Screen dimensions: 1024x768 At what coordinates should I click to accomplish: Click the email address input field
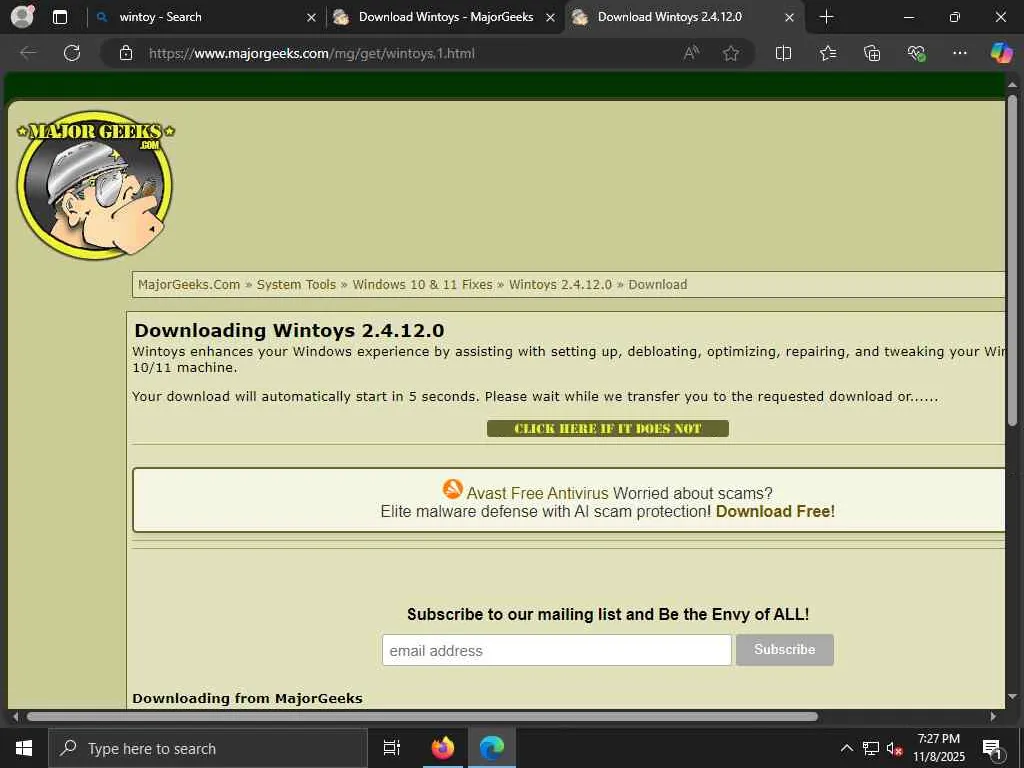(x=556, y=650)
